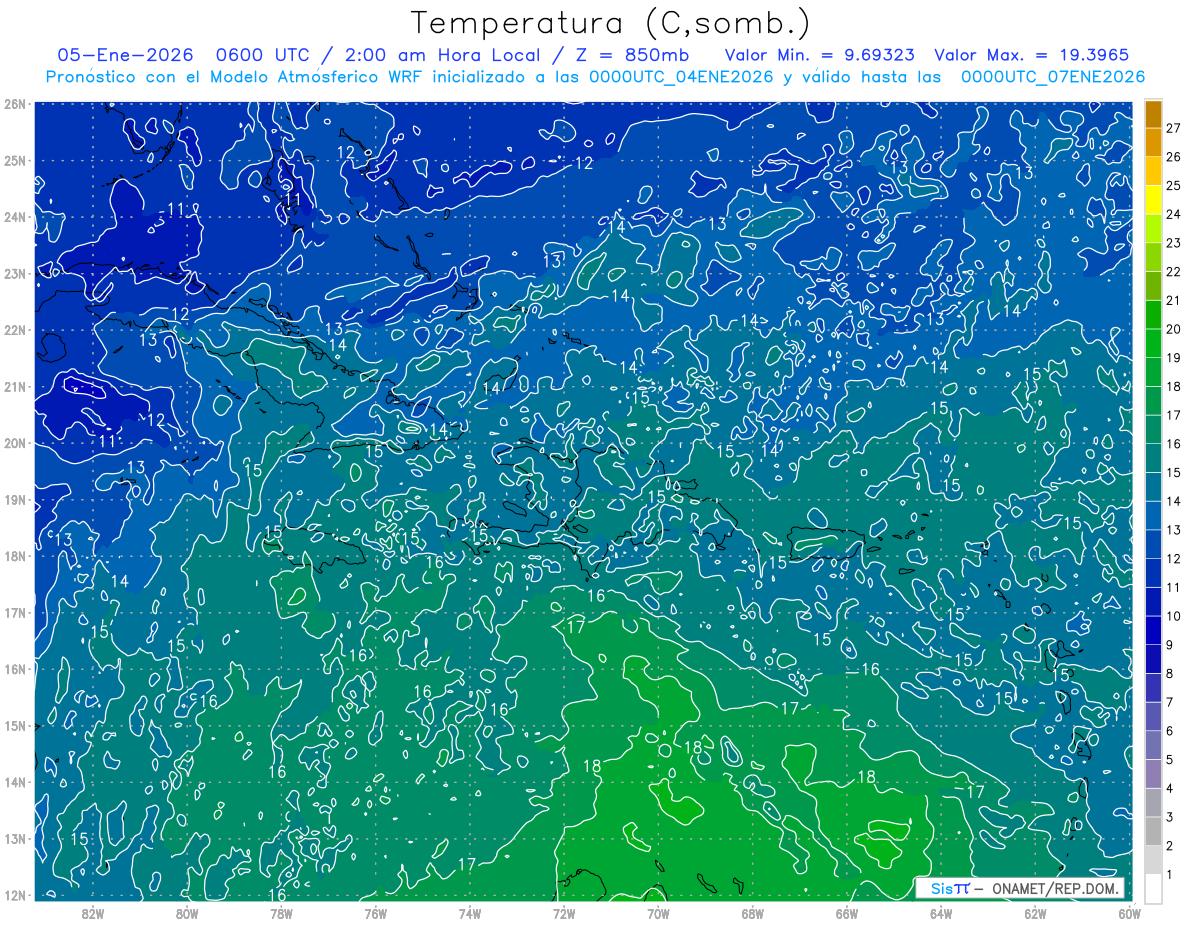Viewport: 1200px width, 927px height.
Task: Click the colorbar scale label "5"
Action: click(1170, 760)
